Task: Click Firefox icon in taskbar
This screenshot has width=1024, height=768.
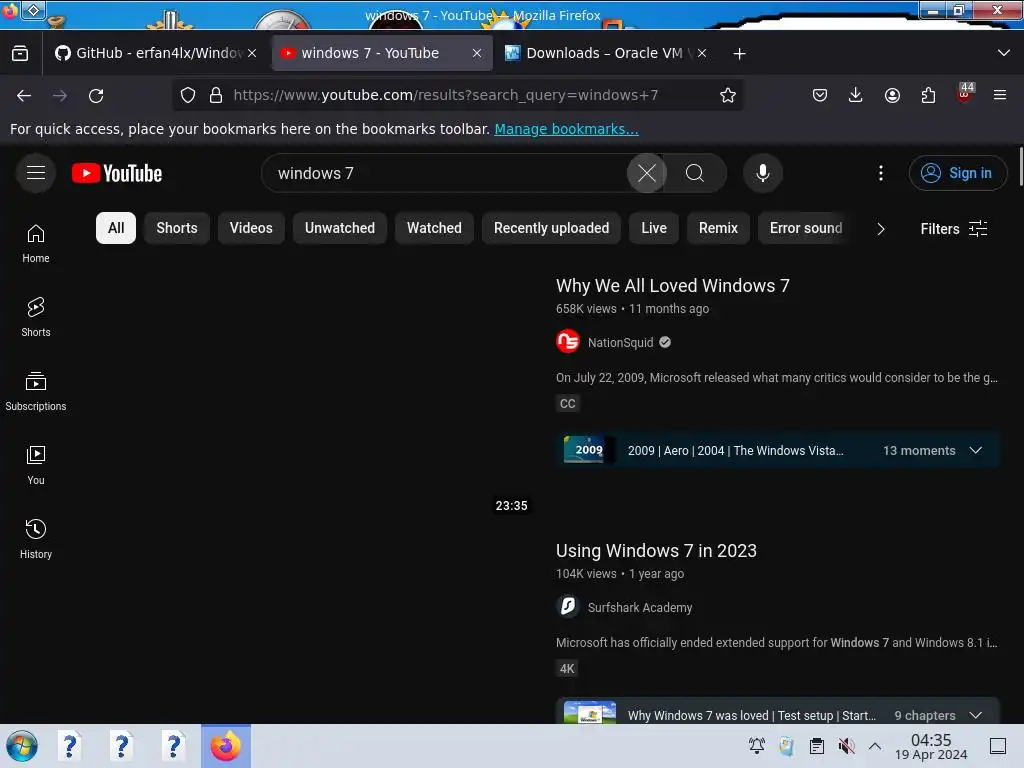Action: (x=226, y=746)
